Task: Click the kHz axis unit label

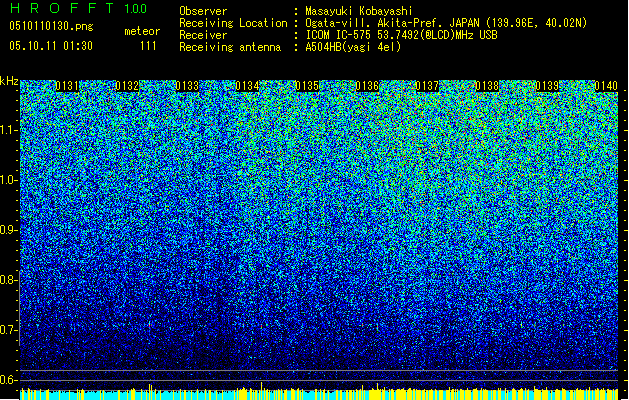Action: 9,81
